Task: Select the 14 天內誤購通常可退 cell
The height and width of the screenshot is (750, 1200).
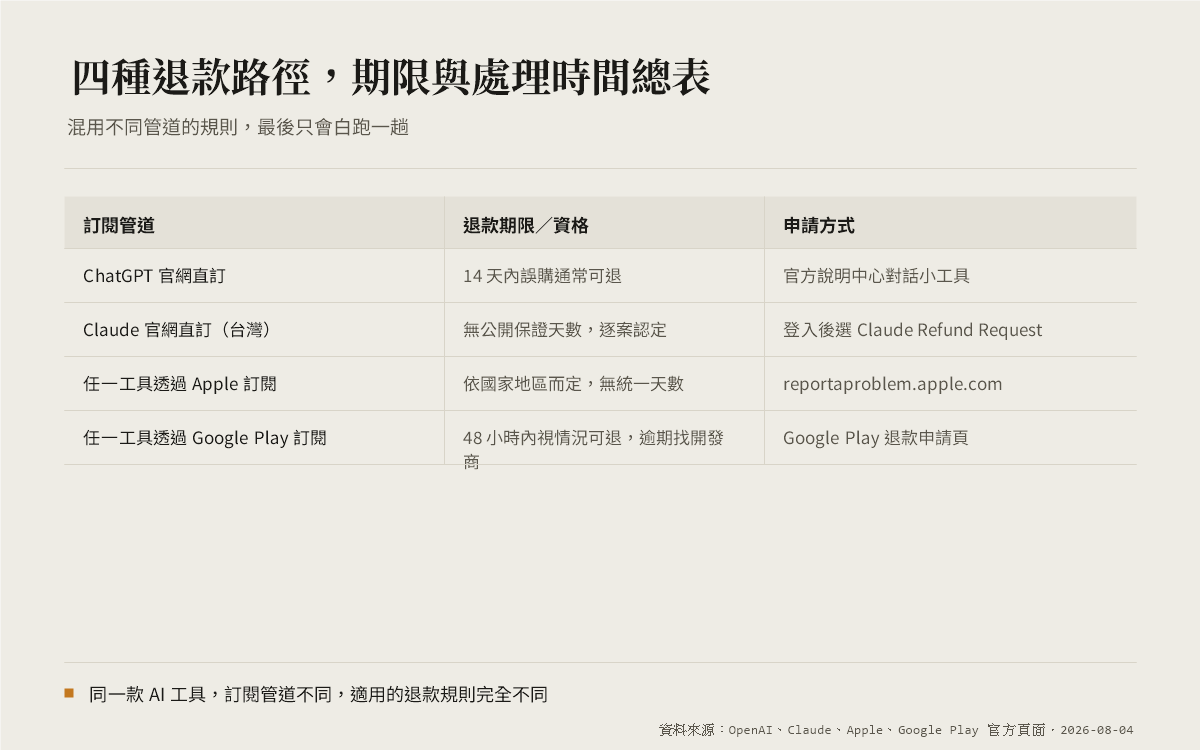Action: (604, 276)
